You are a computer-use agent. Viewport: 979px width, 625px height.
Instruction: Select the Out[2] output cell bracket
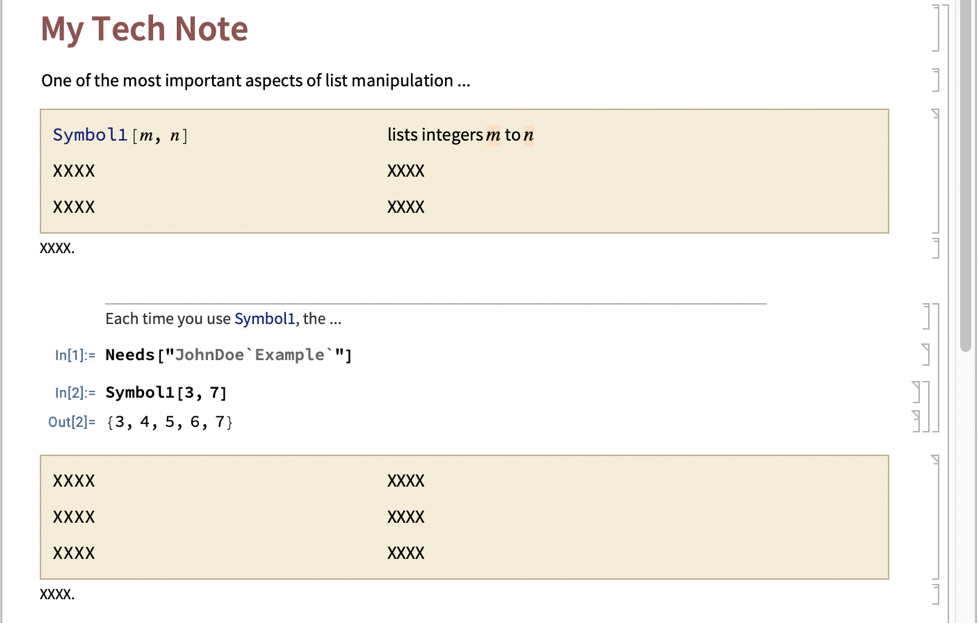tap(917, 421)
